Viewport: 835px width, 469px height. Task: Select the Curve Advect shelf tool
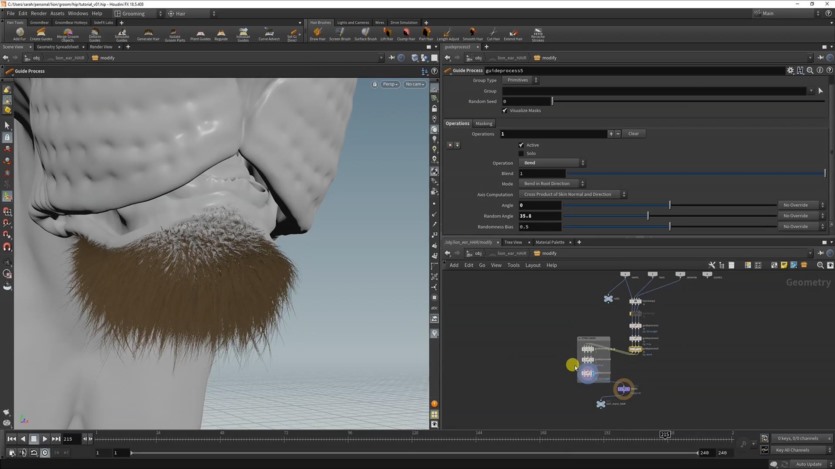(x=269, y=34)
